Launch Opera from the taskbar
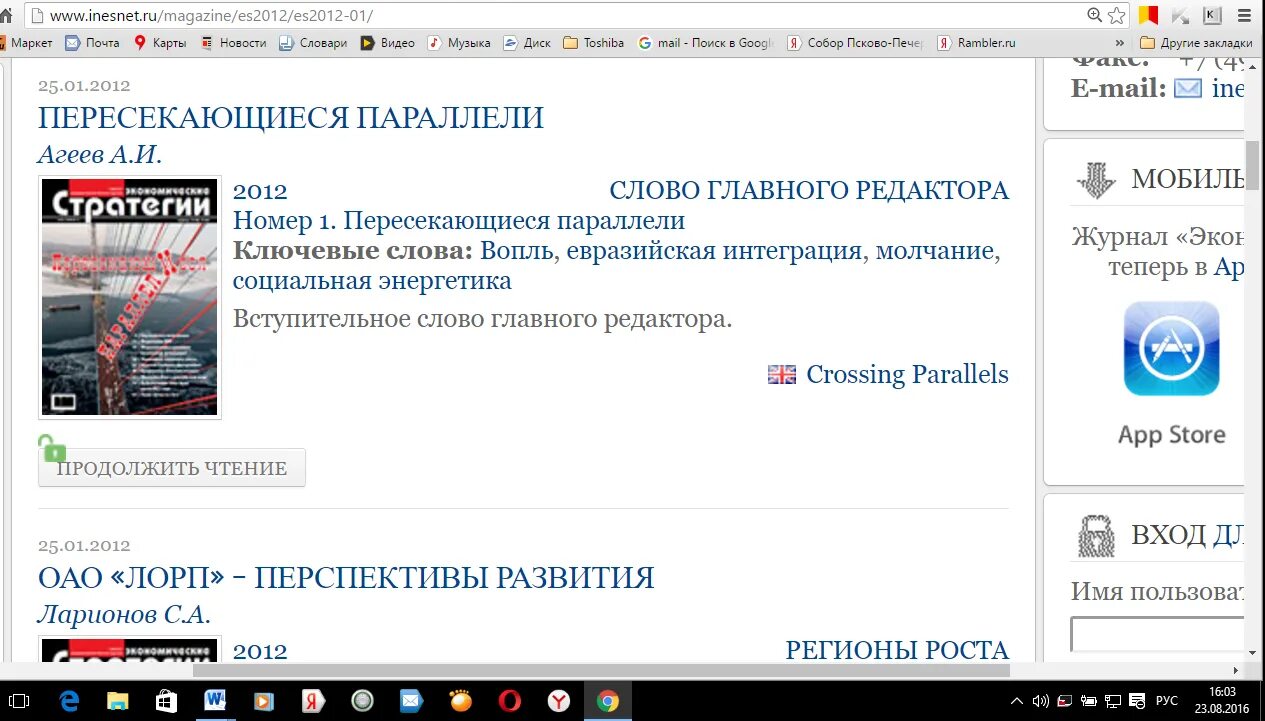 (x=508, y=700)
